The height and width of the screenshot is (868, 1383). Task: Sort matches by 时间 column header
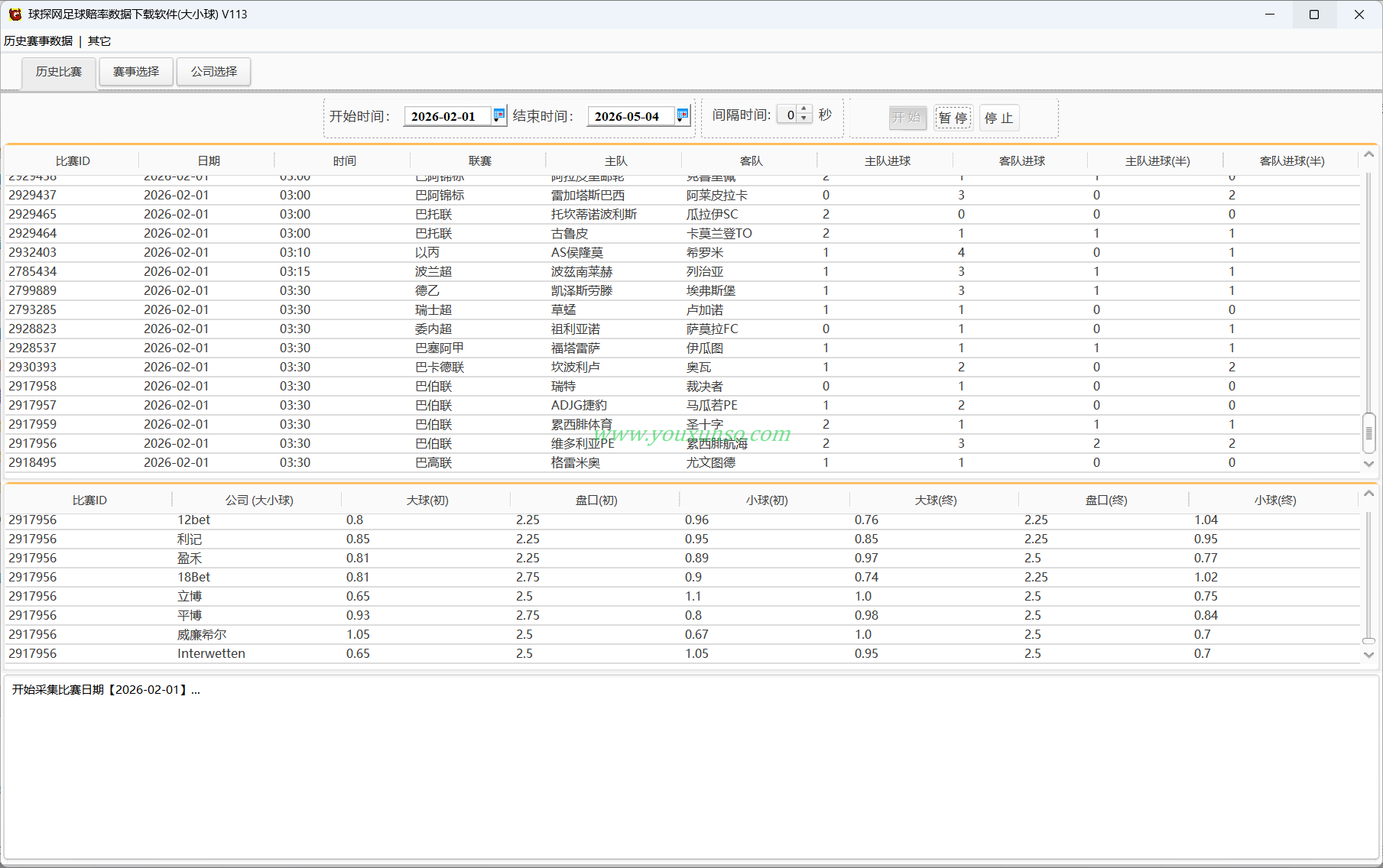coord(344,161)
